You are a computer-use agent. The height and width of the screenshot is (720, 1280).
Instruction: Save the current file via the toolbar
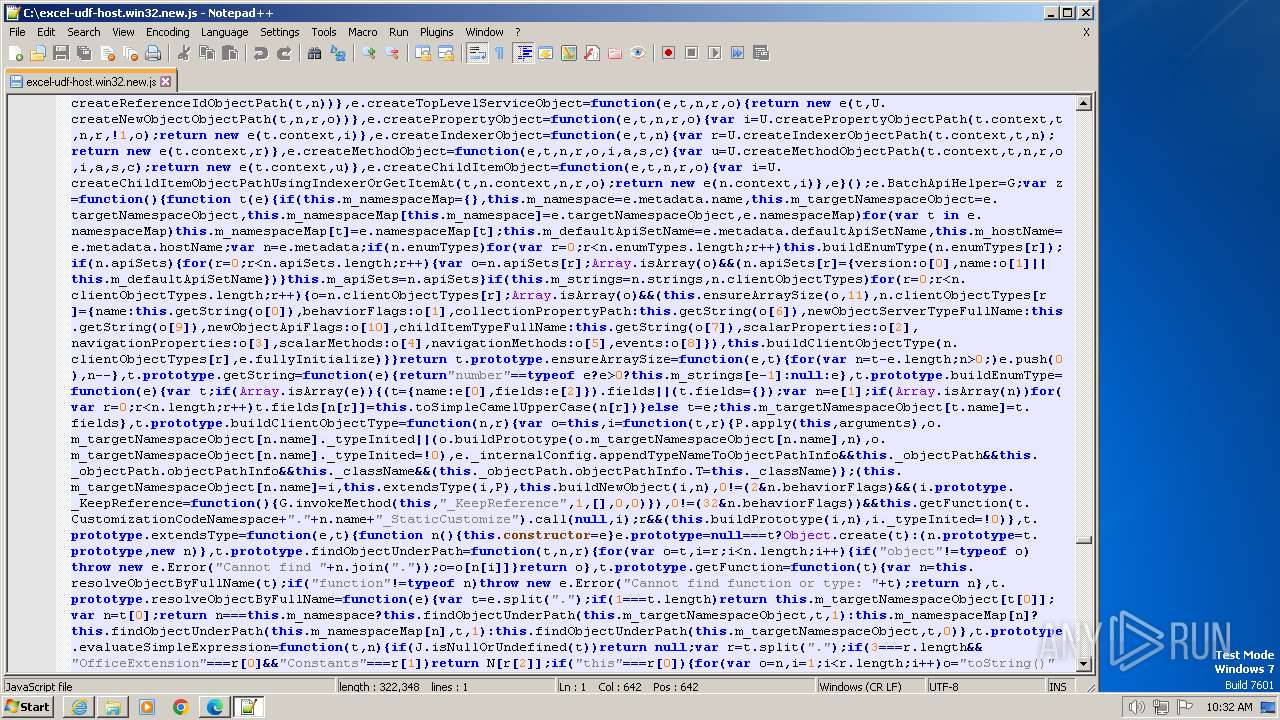pos(61,53)
